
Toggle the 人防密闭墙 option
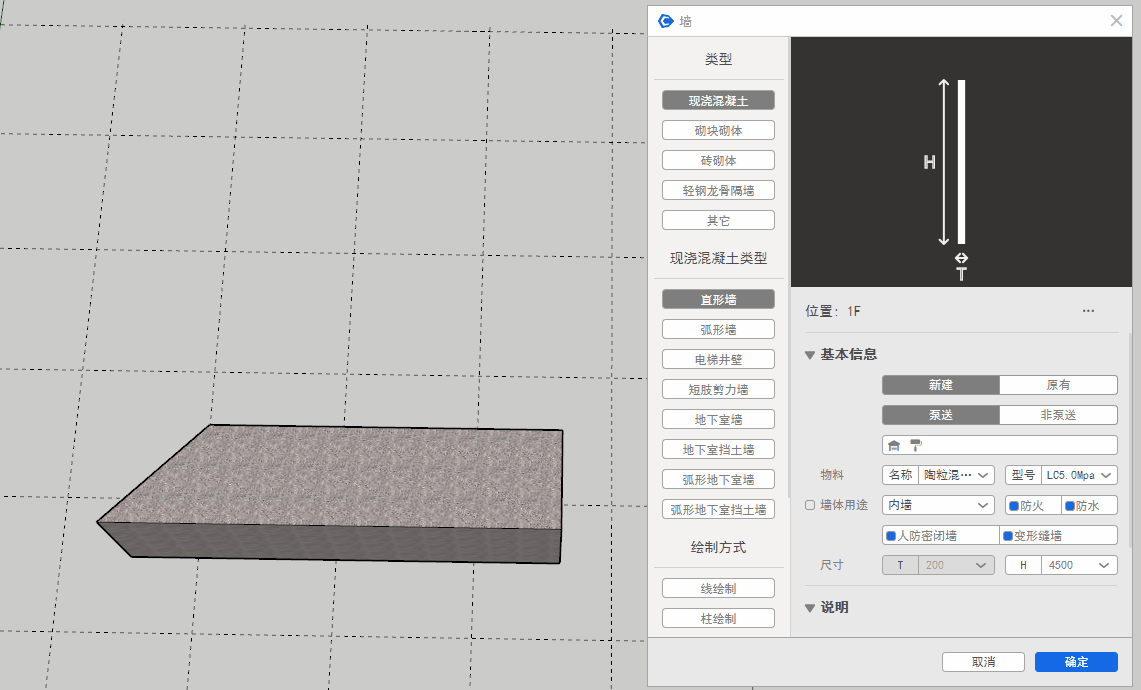[x=940, y=536]
